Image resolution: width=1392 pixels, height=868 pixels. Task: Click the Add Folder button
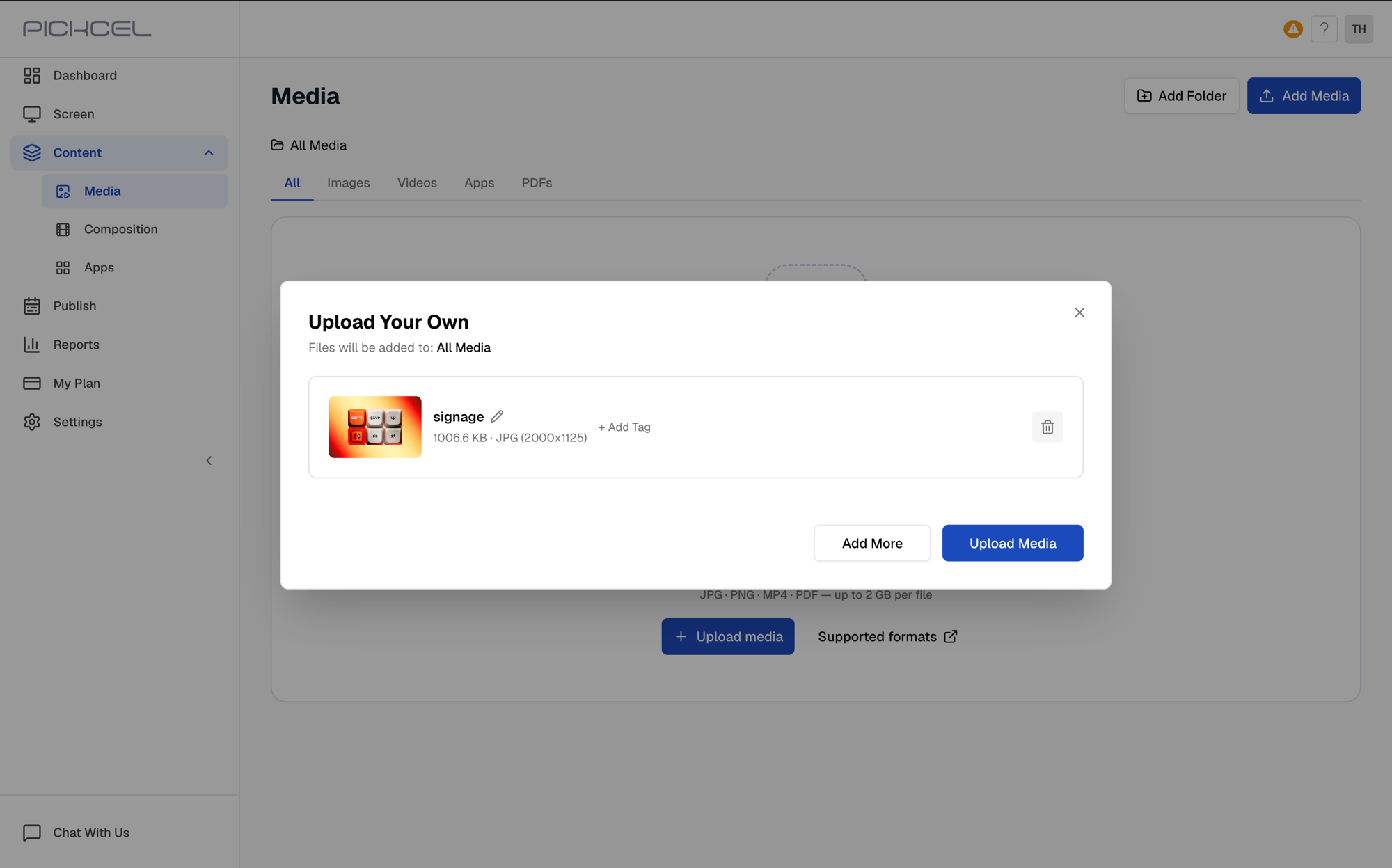(x=1181, y=95)
